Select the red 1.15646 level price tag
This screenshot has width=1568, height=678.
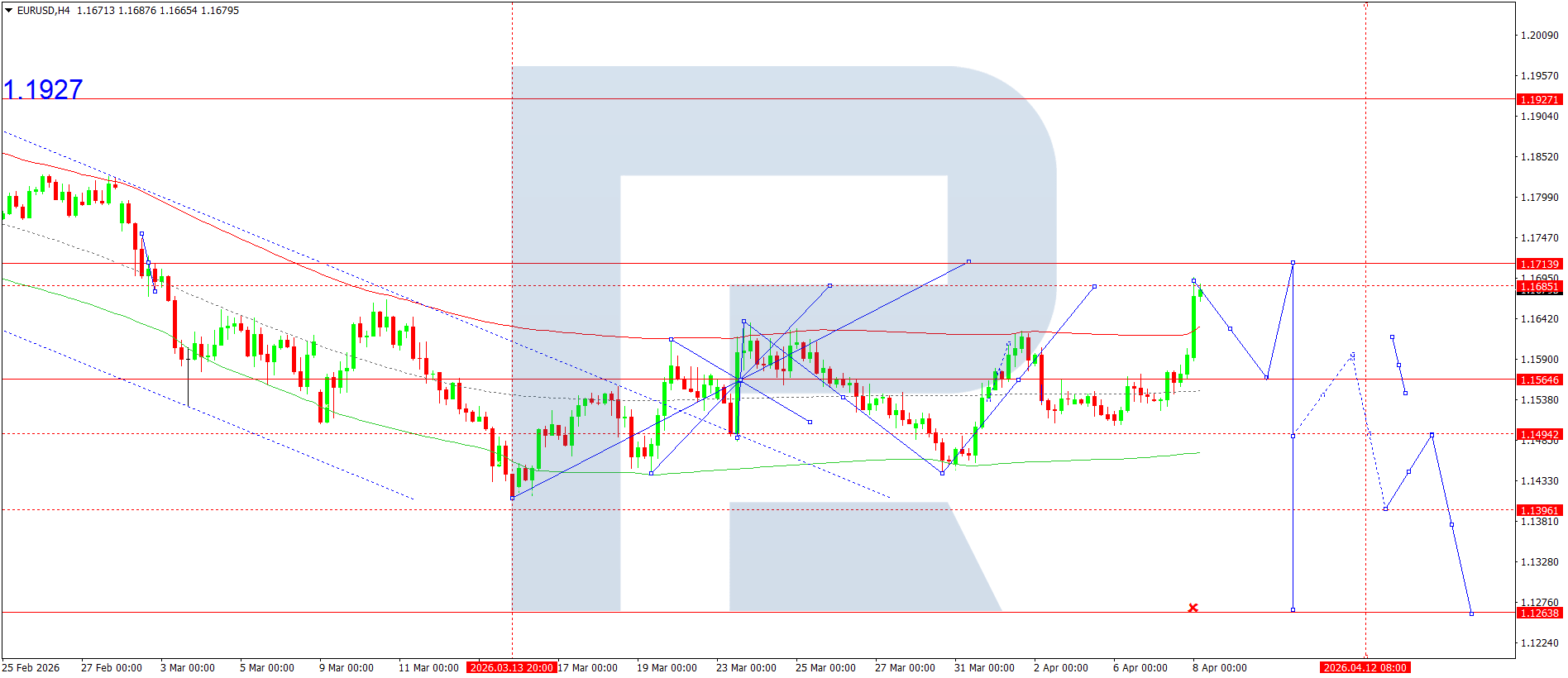click(1539, 380)
